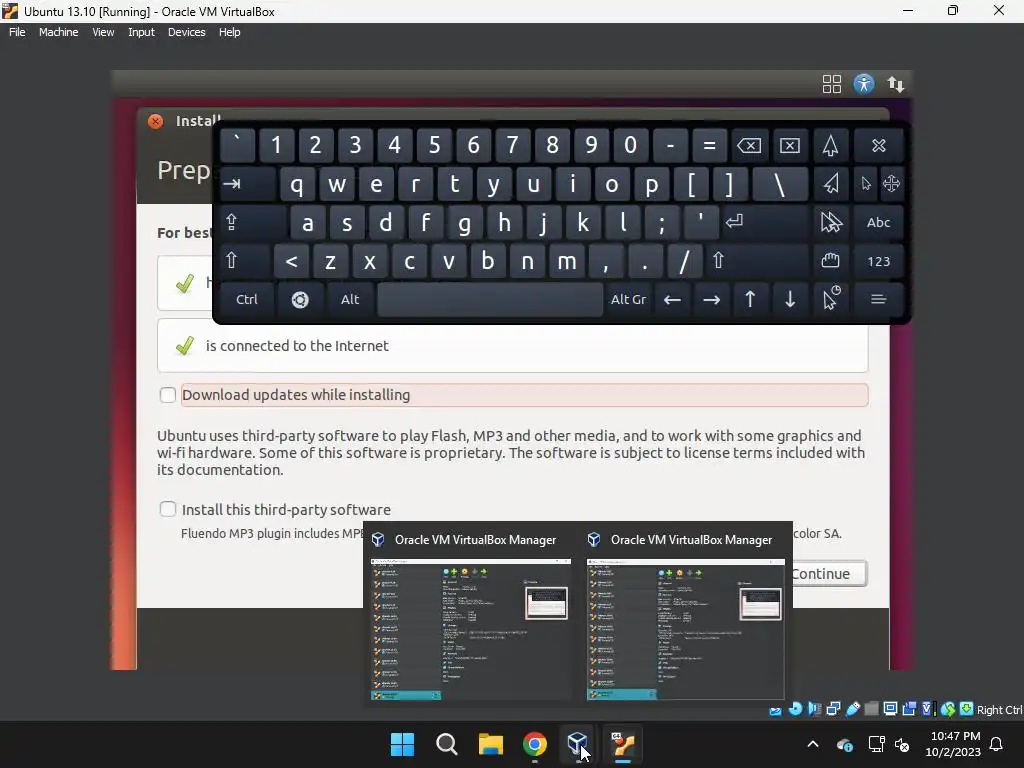Toggle the left Shift key on the on-screen keyboard

point(244,261)
